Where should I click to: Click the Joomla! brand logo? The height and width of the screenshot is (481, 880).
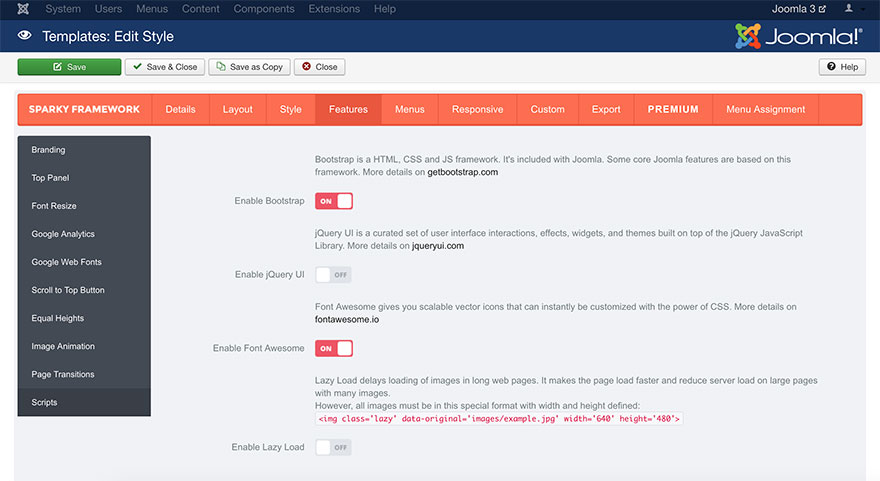click(798, 36)
